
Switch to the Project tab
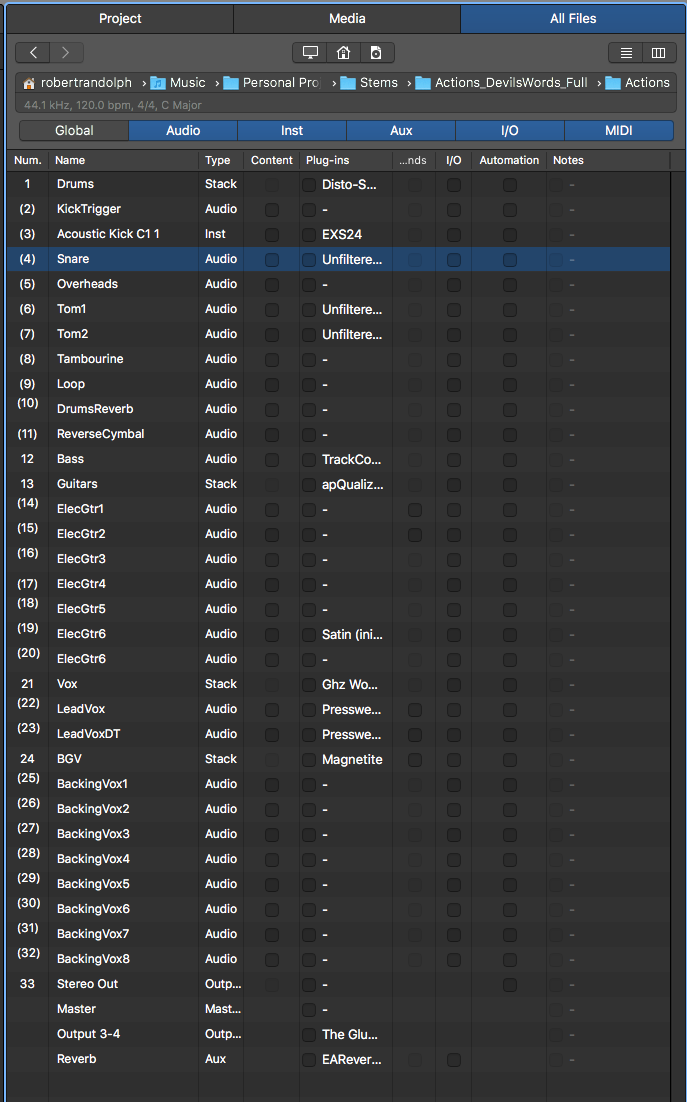tap(116, 18)
